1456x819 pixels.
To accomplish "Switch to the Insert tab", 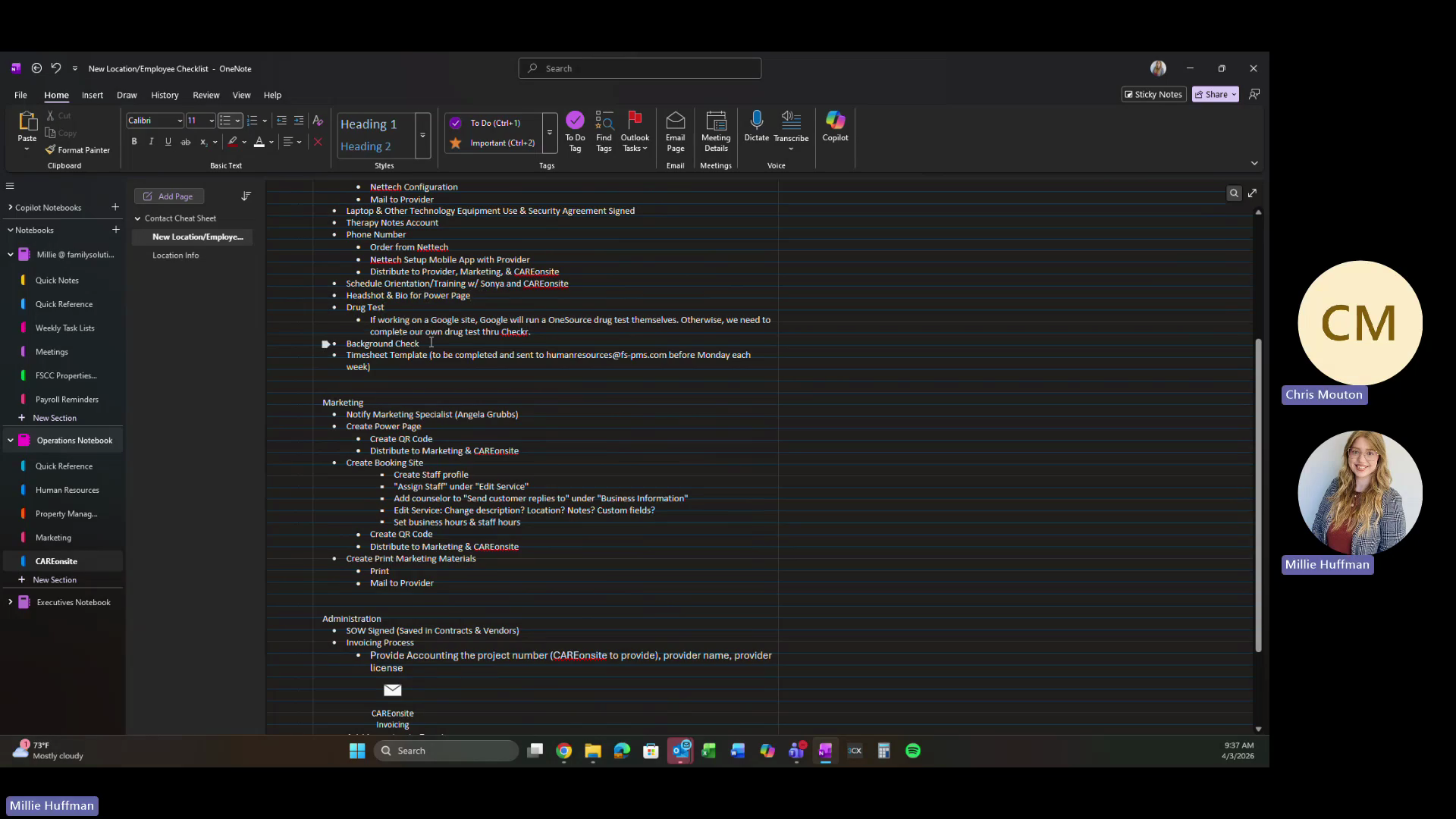I will 93,95.
